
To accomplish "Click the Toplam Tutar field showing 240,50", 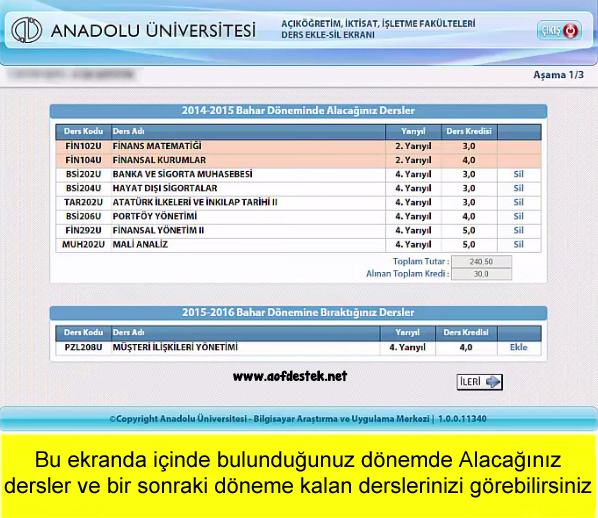I will coord(481,262).
